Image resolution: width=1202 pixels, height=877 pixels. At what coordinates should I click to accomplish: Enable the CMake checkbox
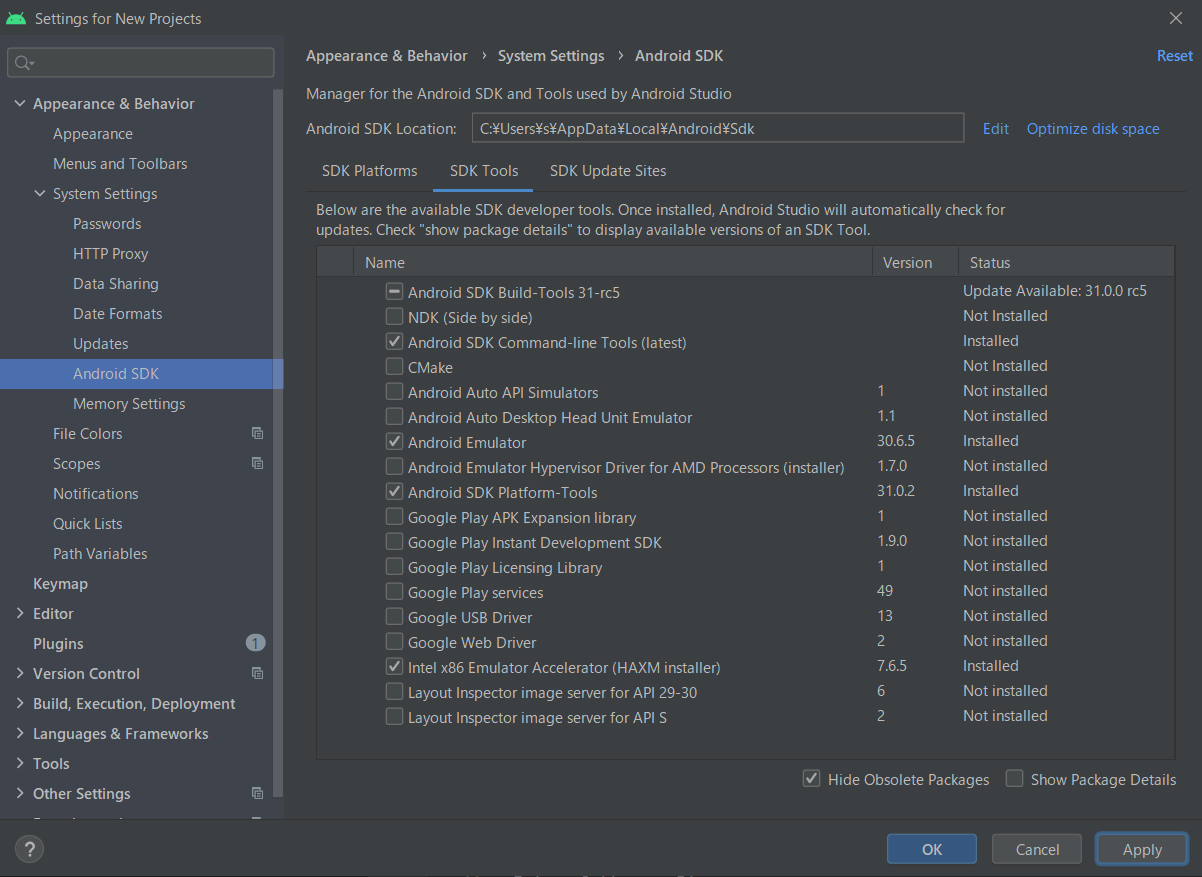coord(394,367)
